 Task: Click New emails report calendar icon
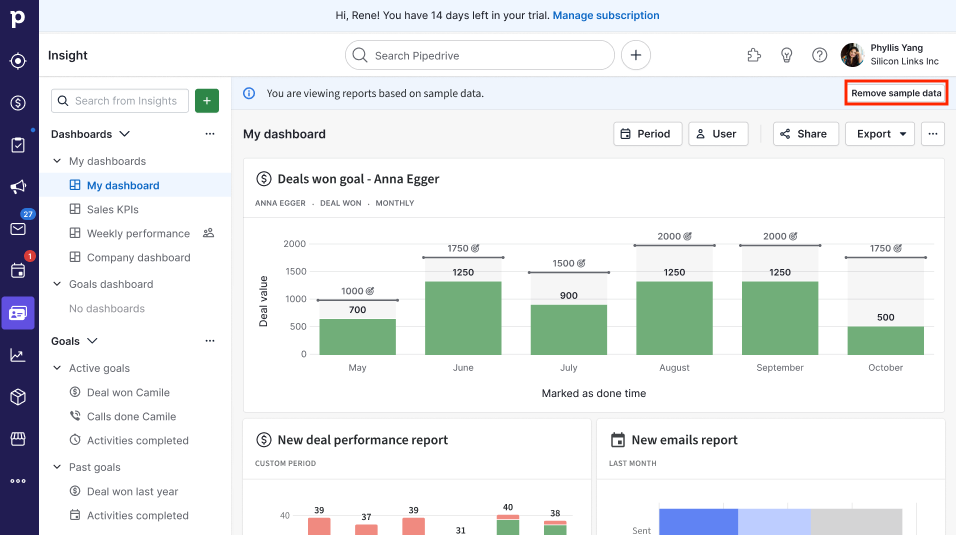618,440
